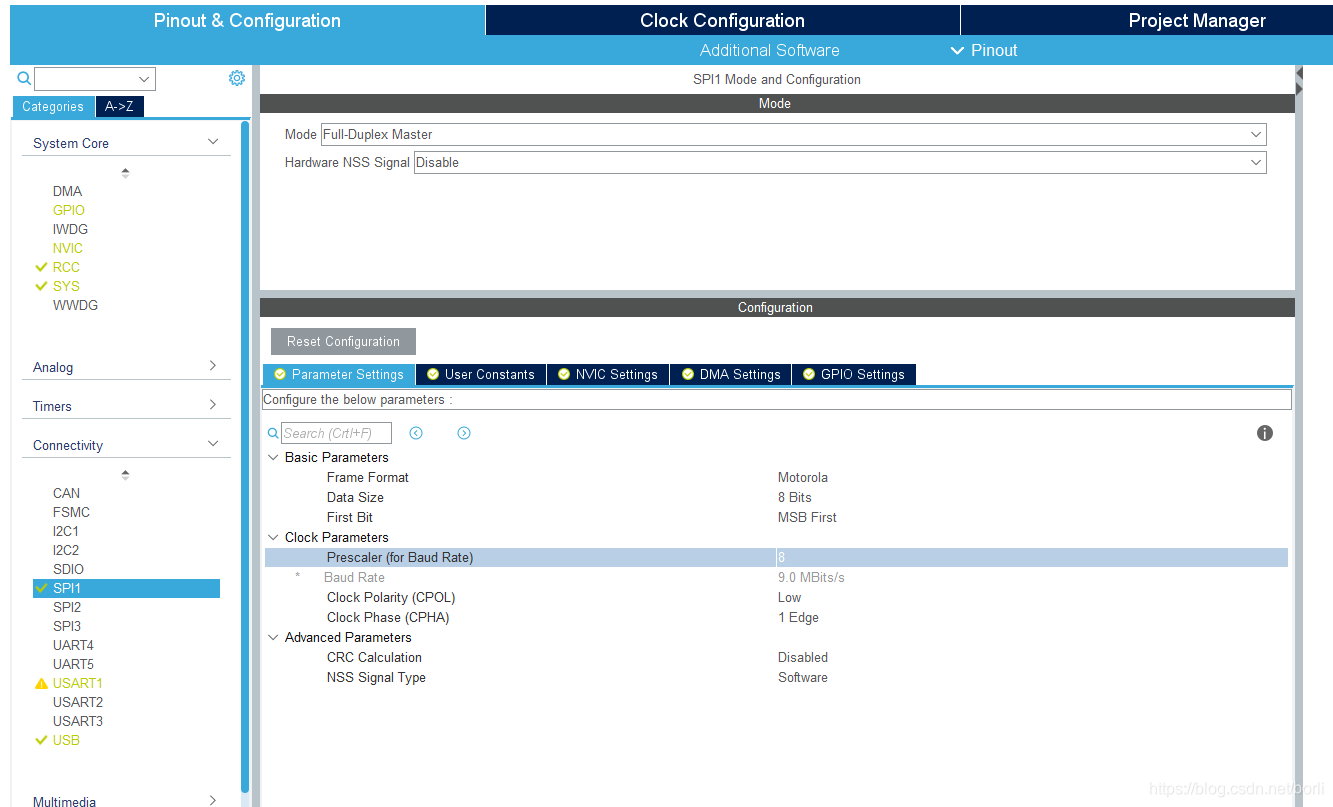Screen dimensions: 1333x807
Task: Open the NVIC Settings tab
Action: (x=608, y=374)
